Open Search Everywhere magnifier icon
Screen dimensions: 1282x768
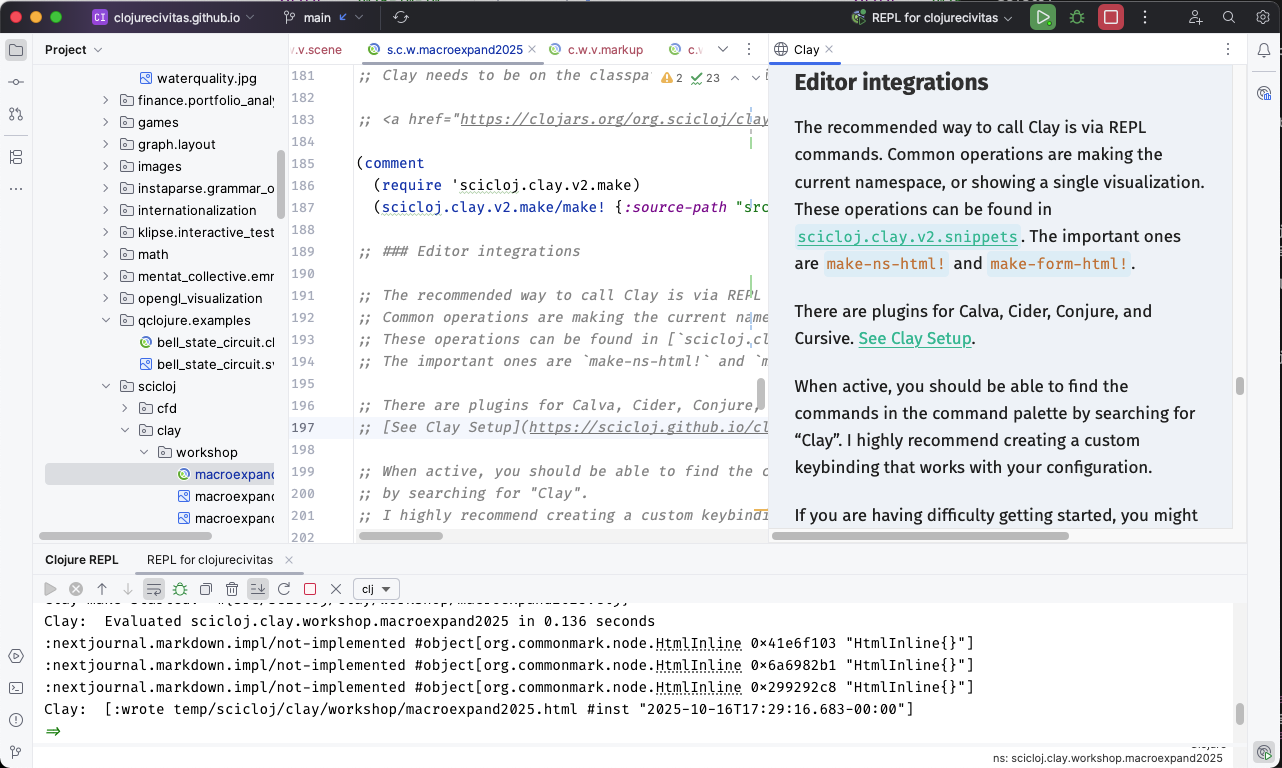tap(1229, 17)
